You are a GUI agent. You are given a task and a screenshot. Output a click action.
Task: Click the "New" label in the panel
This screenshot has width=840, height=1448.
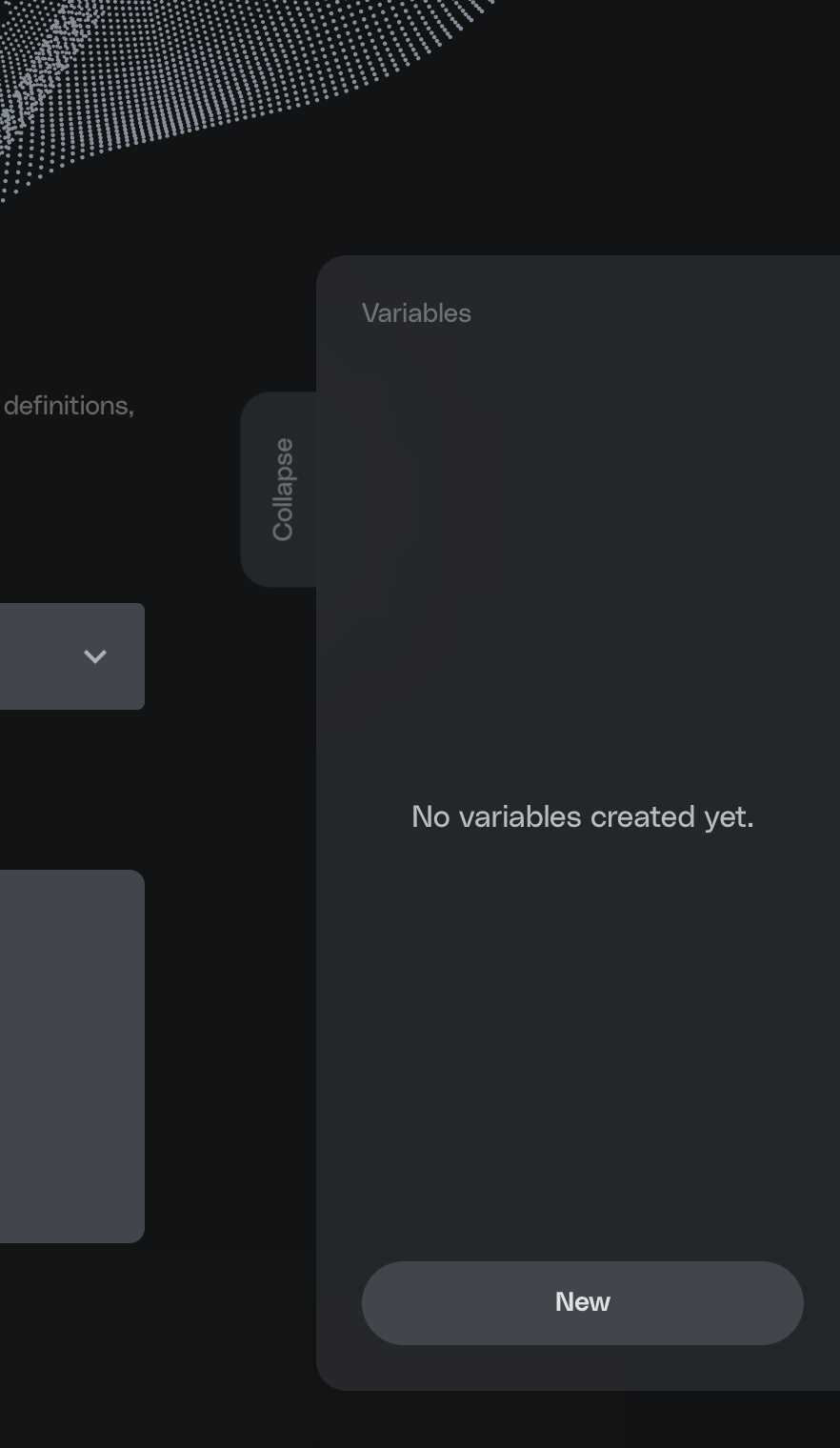pos(582,1302)
